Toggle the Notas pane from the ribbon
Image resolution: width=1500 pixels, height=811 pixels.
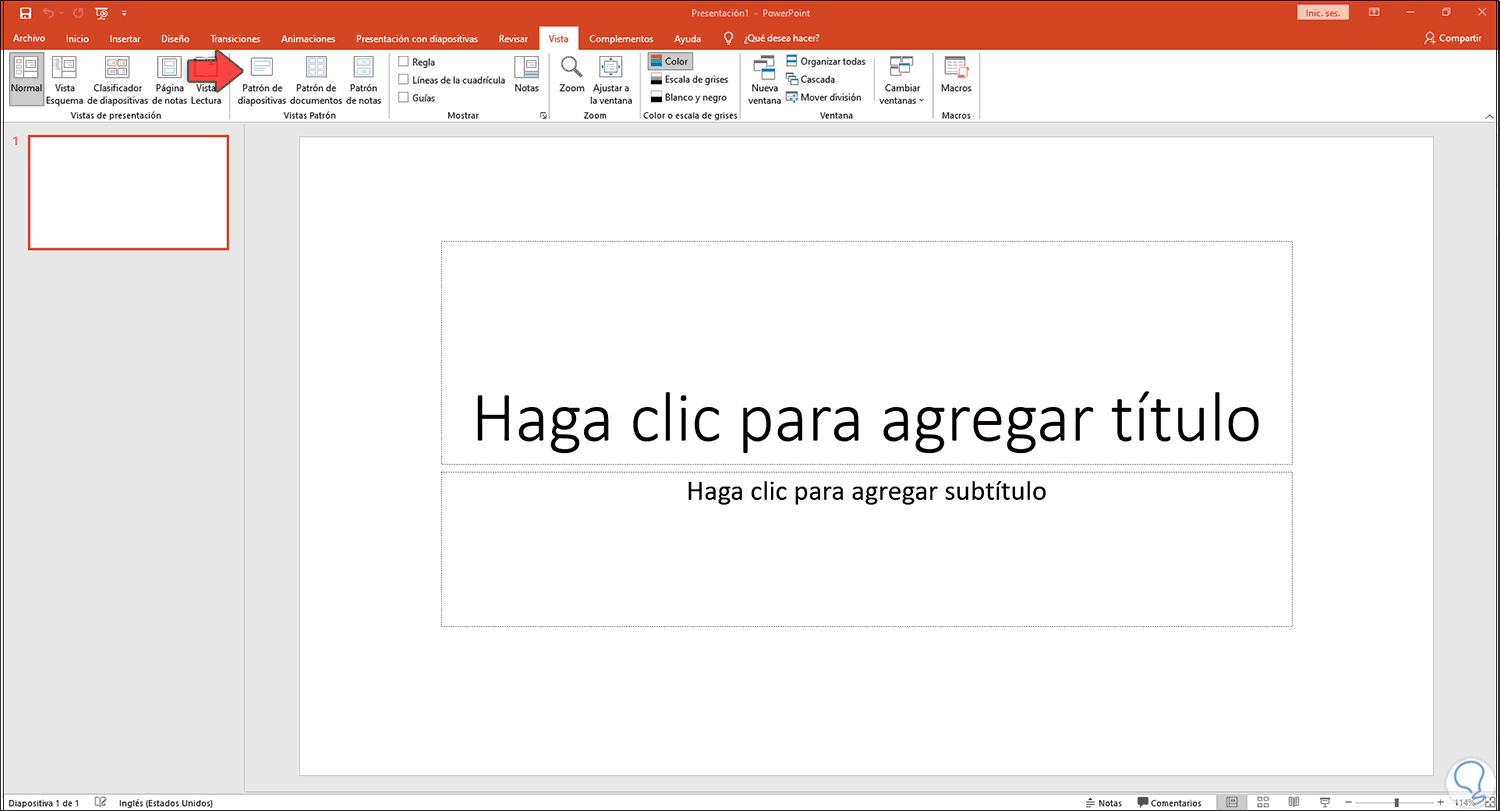(x=526, y=76)
